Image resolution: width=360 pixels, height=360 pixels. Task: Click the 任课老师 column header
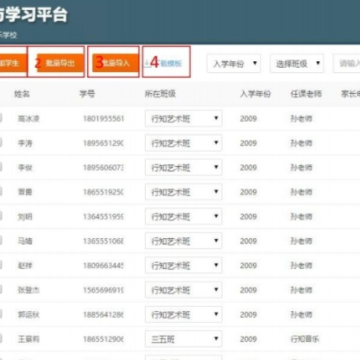[306, 94]
